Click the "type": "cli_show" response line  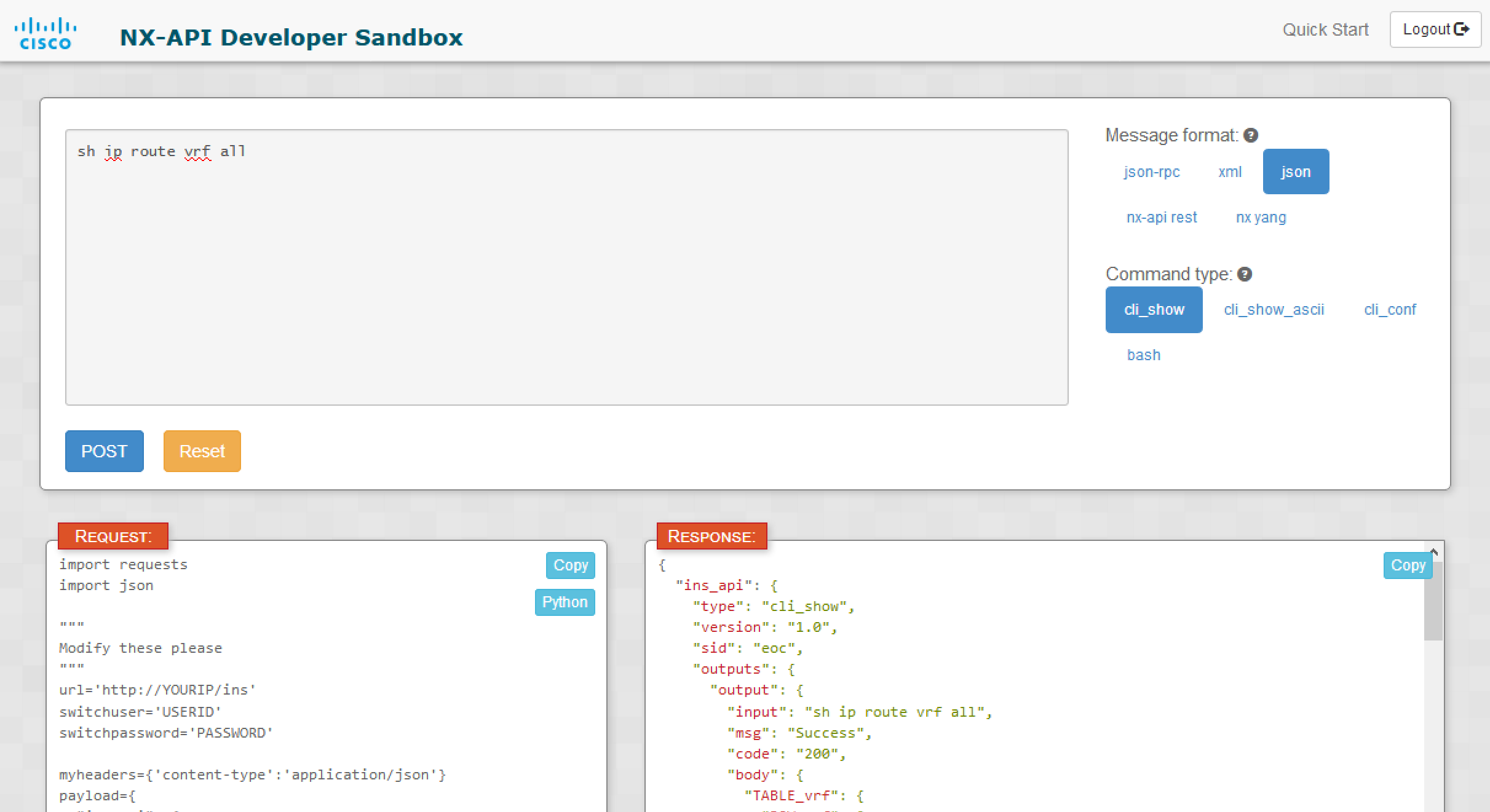774,607
